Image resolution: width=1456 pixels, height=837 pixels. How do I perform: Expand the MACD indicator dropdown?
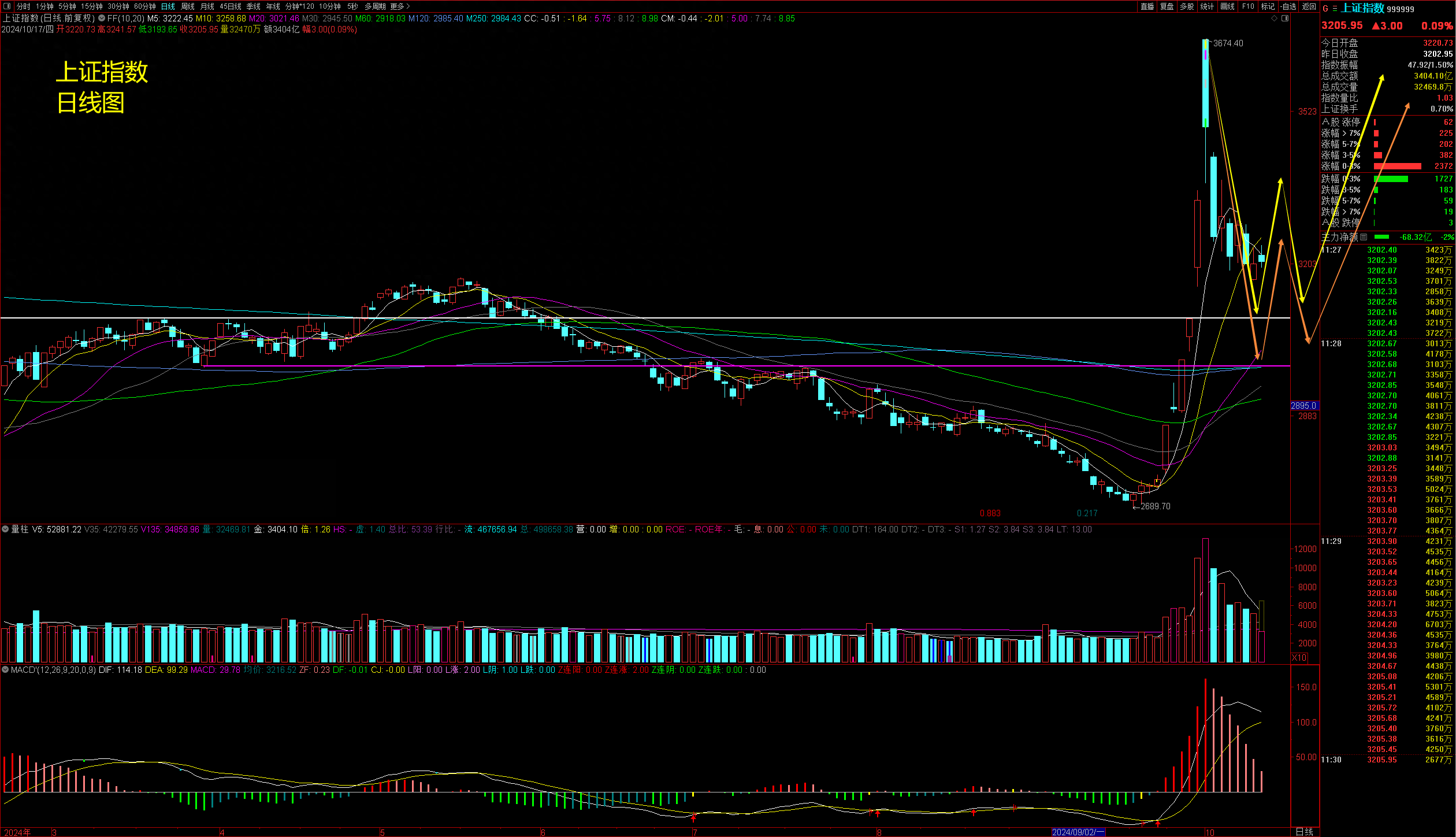(x=5, y=670)
